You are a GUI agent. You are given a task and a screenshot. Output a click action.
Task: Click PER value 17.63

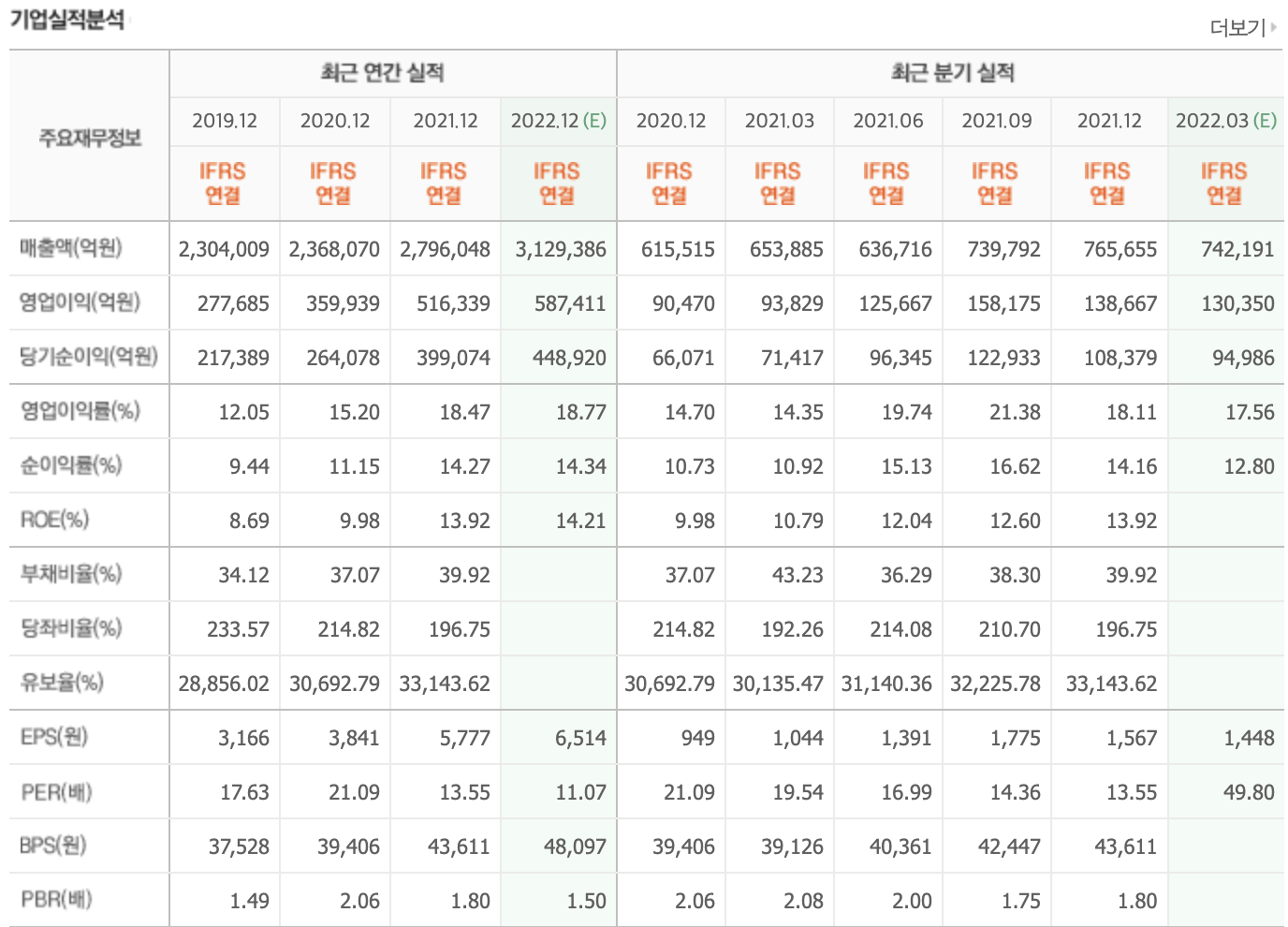coord(244,793)
